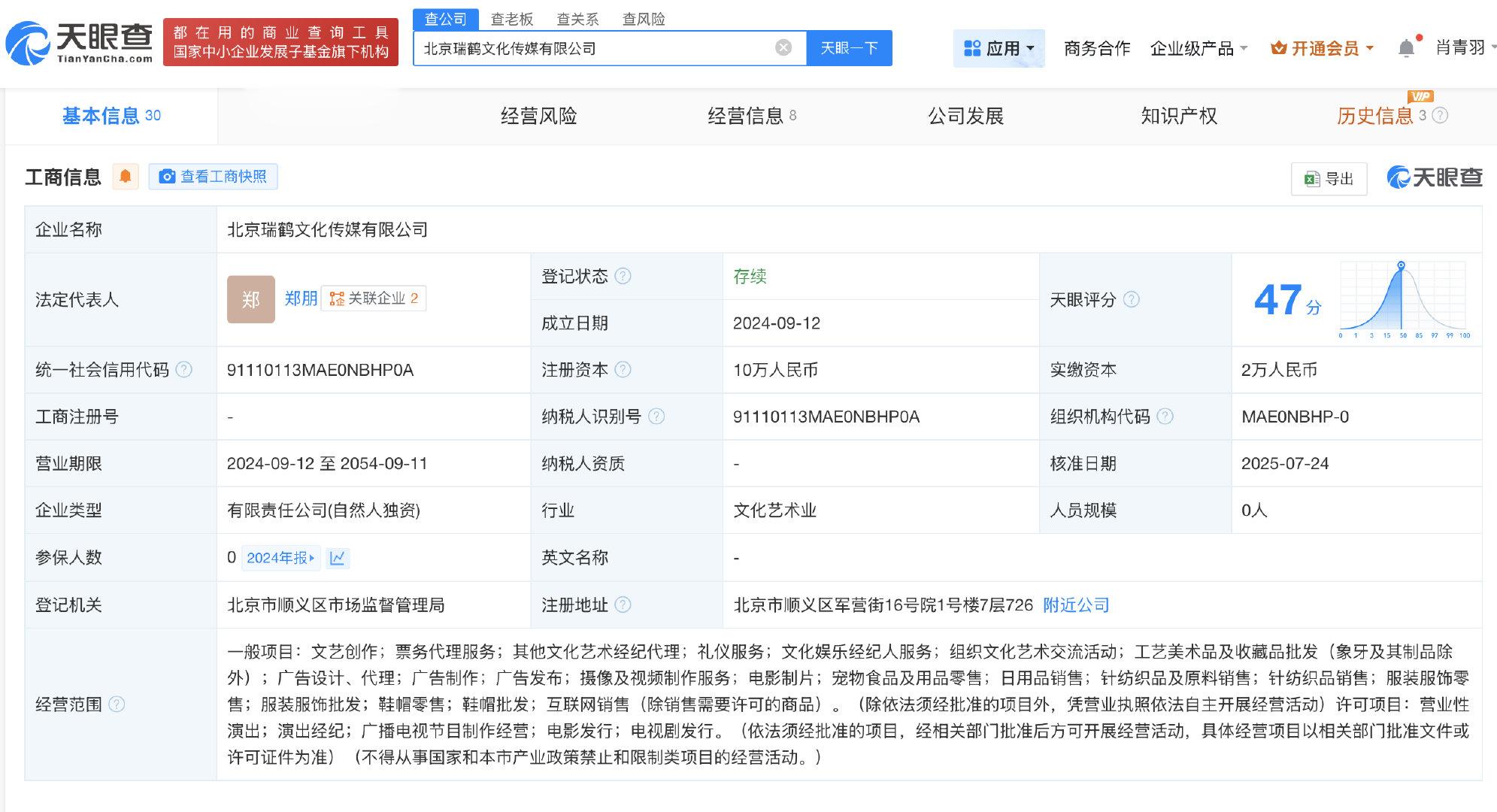1497x812 pixels.
Task: Click help icon next to 组织机构代码
Action: tap(1165, 417)
